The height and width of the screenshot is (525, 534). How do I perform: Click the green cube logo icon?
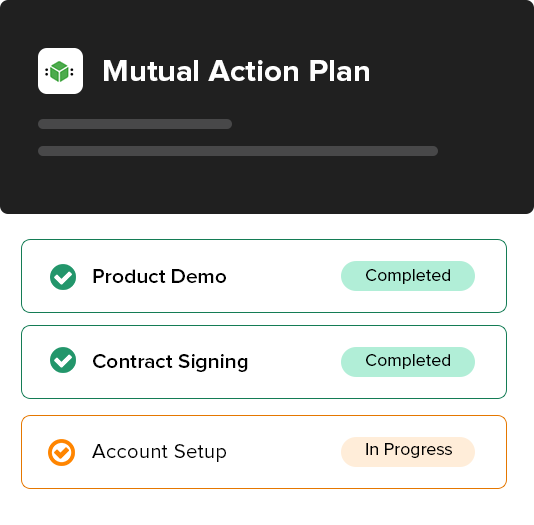tap(60, 71)
